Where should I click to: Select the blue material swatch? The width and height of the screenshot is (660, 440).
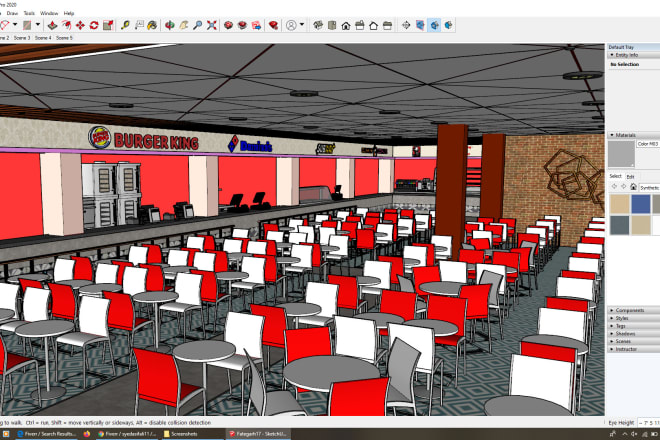641,204
